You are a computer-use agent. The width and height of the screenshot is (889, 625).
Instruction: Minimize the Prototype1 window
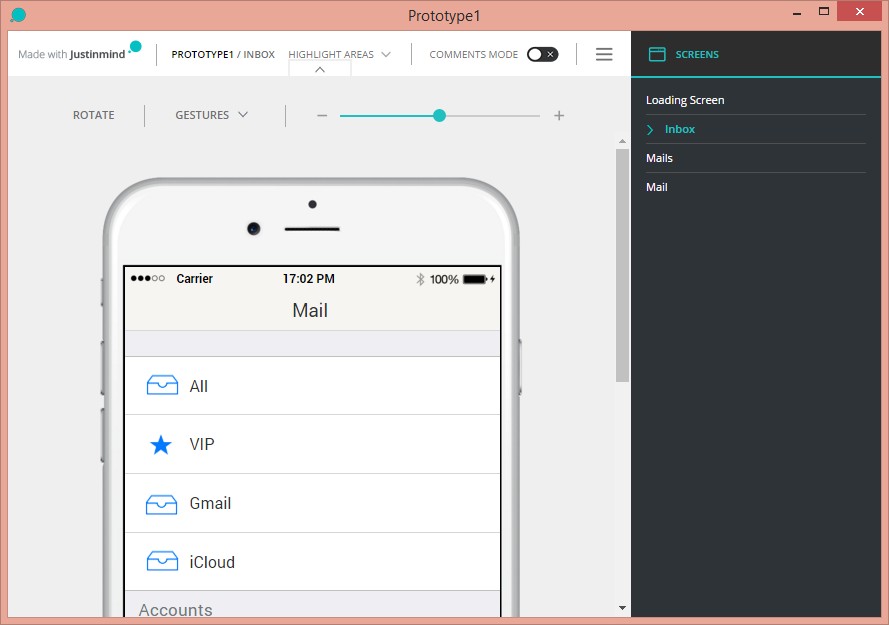(797, 12)
